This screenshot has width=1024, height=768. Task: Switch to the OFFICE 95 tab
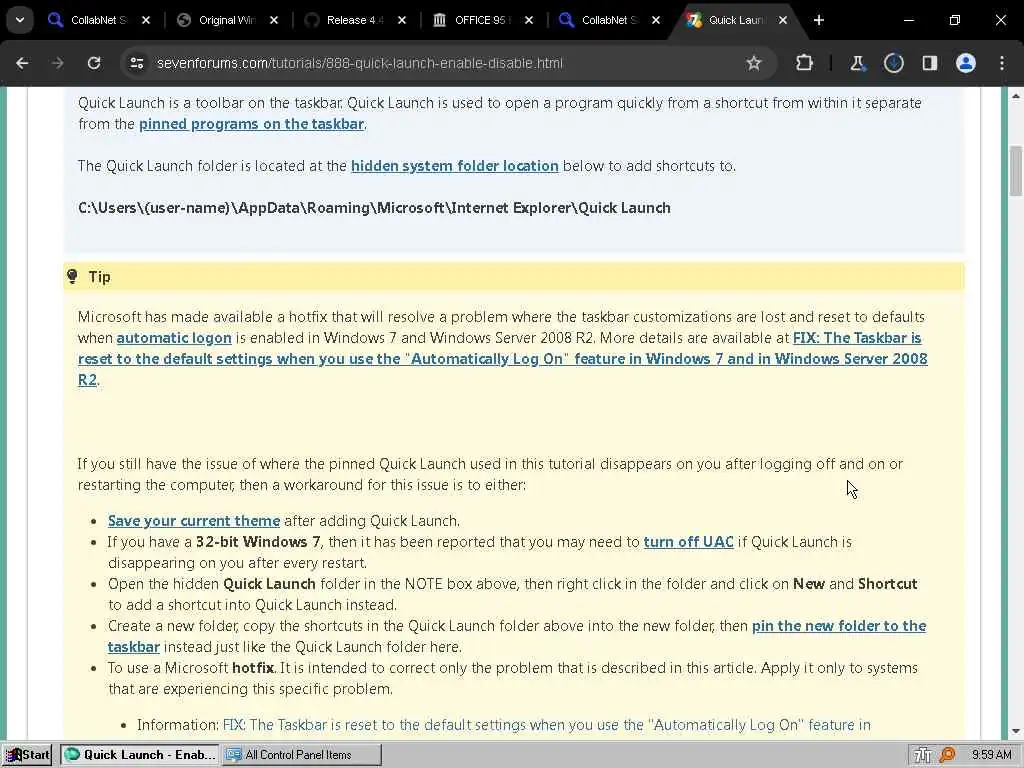482,20
